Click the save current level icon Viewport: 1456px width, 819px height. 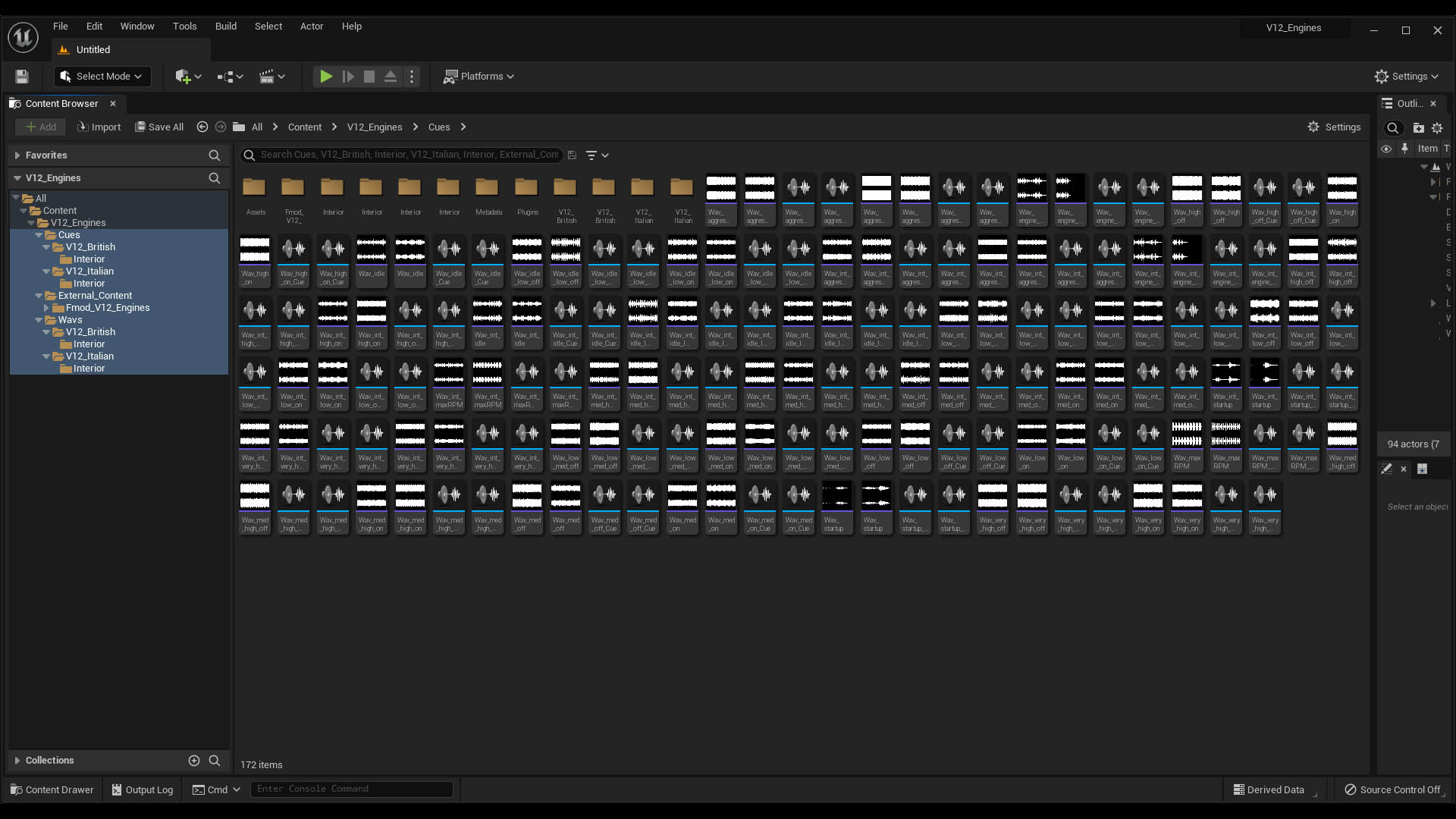(x=21, y=76)
